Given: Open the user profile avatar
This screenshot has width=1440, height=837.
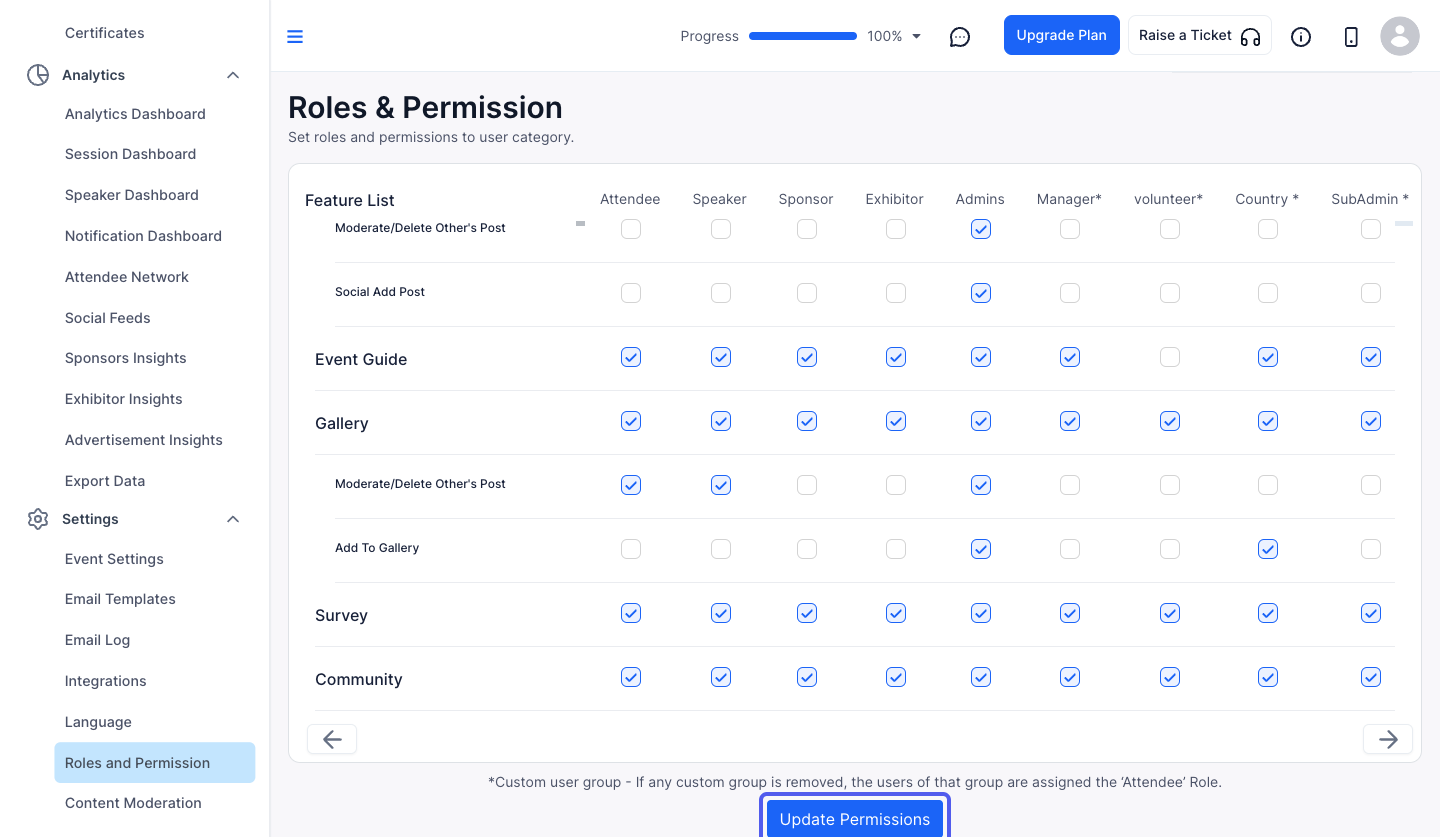Looking at the screenshot, I should pyautogui.click(x=1400, y=36).
